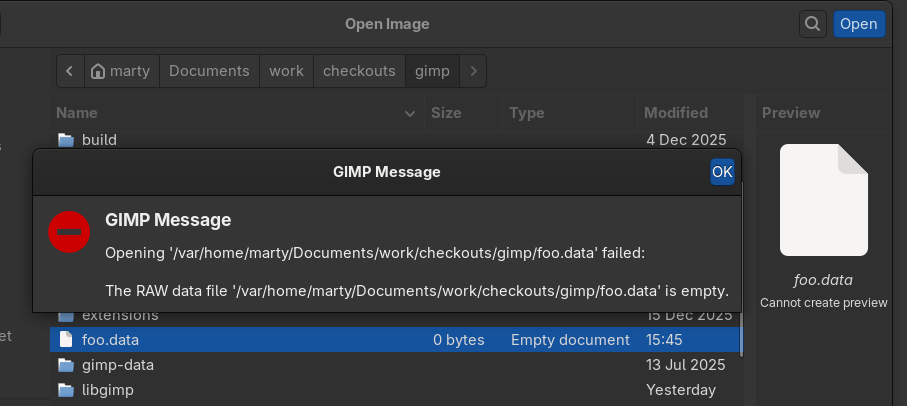Click the foo.data file icon

click(66, 340)
